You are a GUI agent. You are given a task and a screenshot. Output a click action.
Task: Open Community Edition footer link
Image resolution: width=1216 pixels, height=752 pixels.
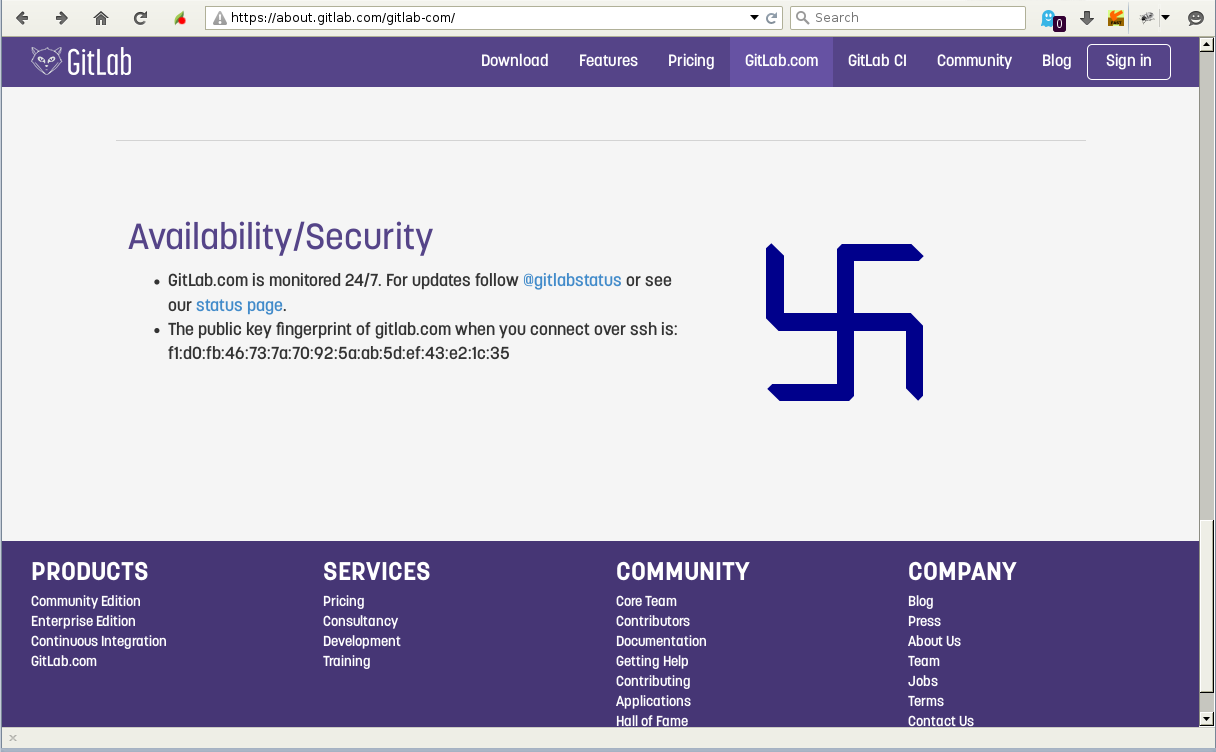click(86, 601)
